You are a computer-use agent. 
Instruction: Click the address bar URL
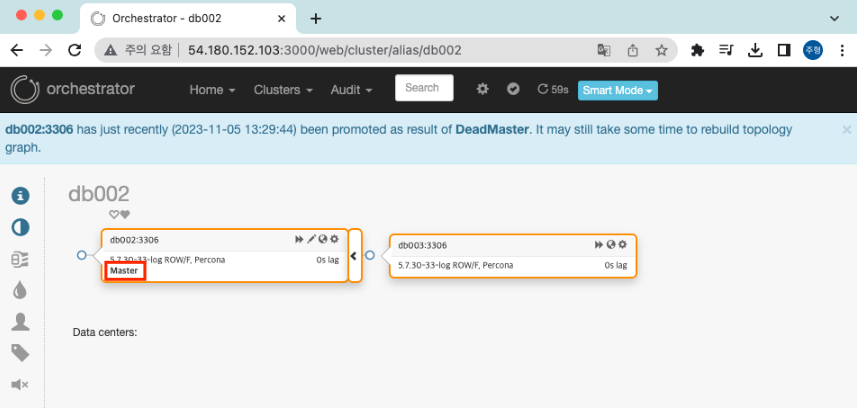click(325, 50)
